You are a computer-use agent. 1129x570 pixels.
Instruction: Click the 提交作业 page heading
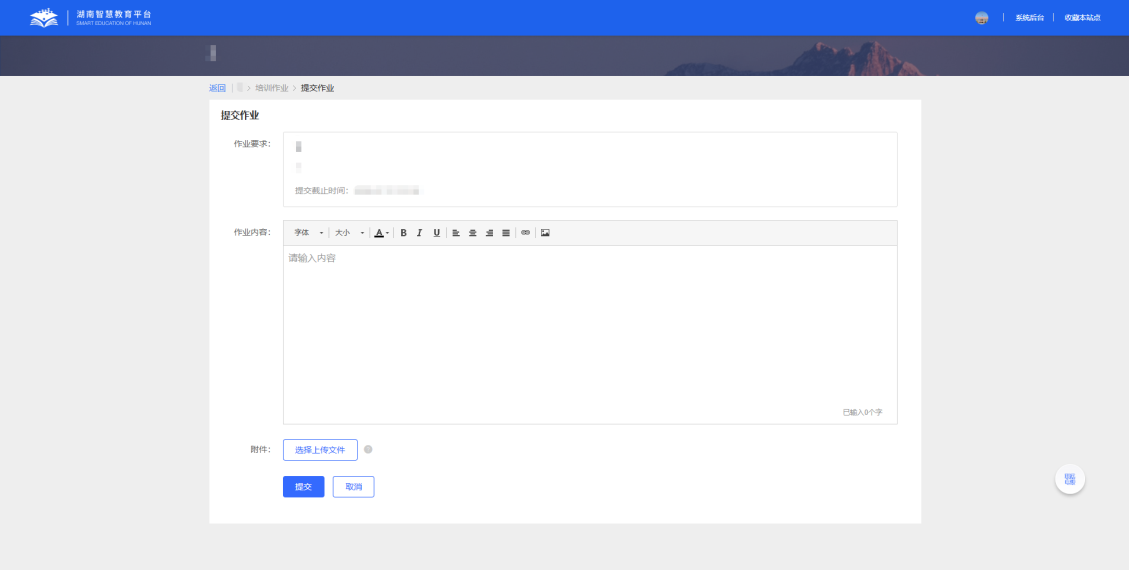tap(240, 115)
